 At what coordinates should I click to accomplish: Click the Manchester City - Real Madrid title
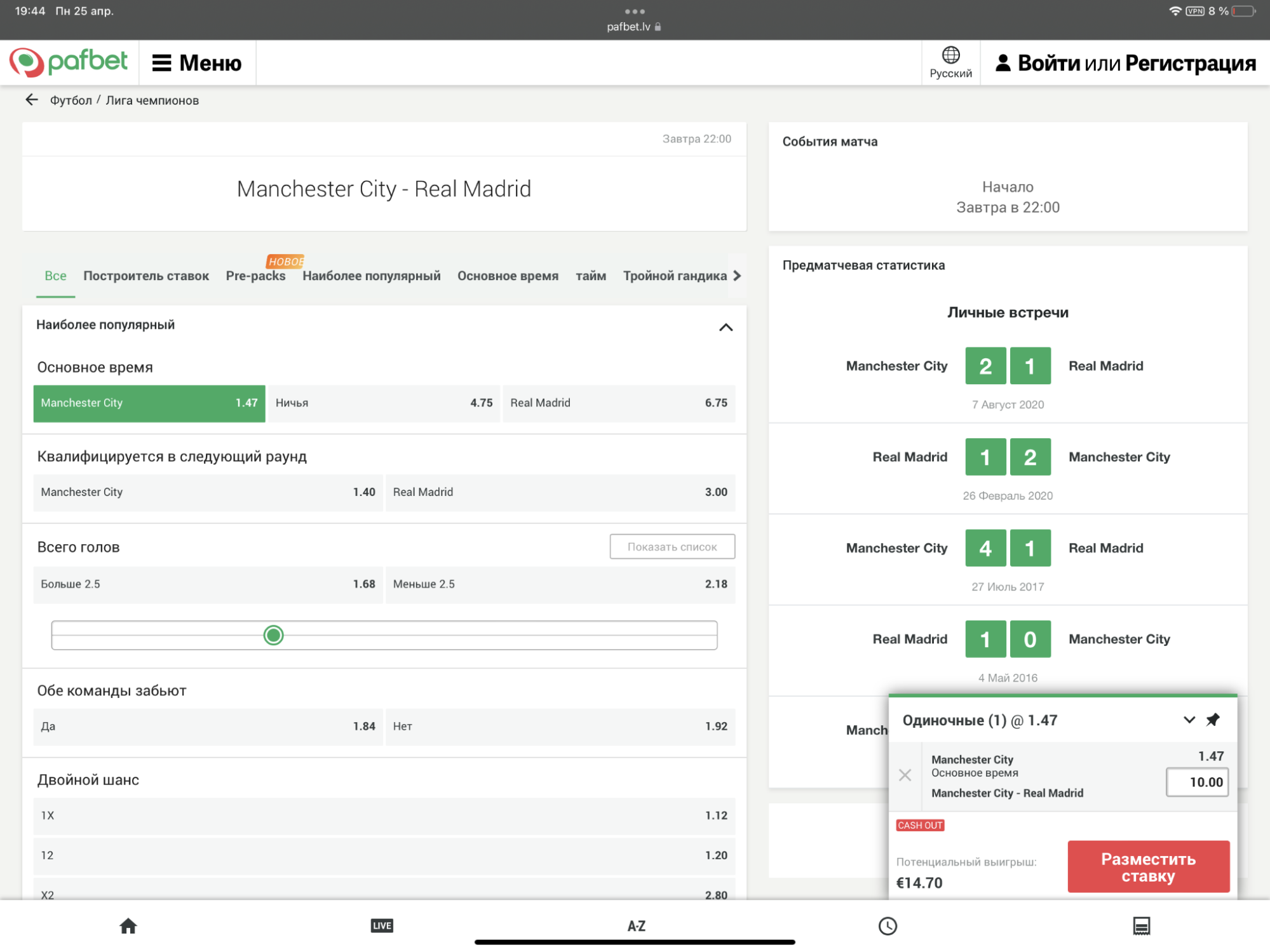384,189
